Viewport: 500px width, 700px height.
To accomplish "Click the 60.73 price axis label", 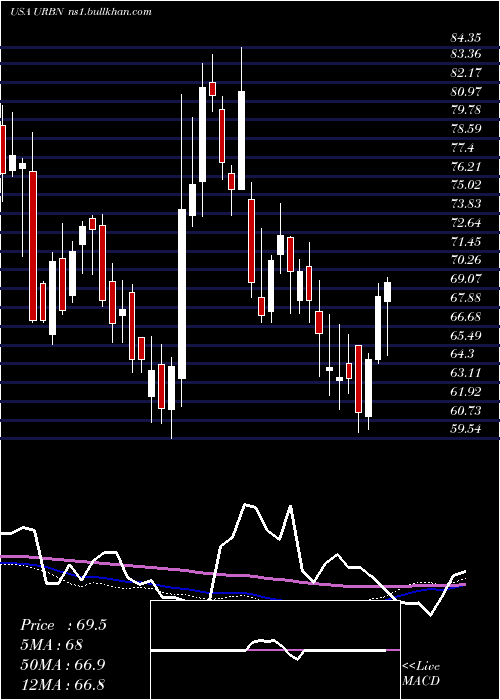I will [466, 410].
